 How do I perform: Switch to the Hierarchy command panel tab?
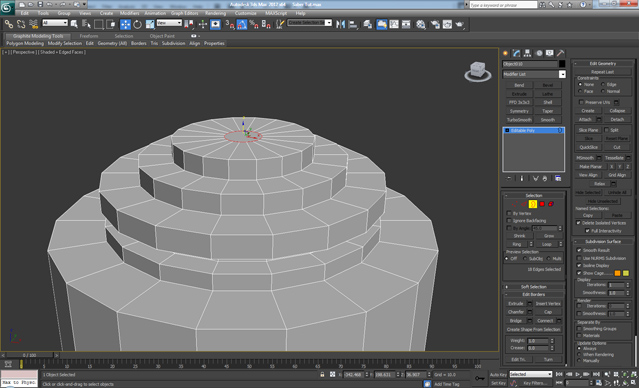(528, 53)
